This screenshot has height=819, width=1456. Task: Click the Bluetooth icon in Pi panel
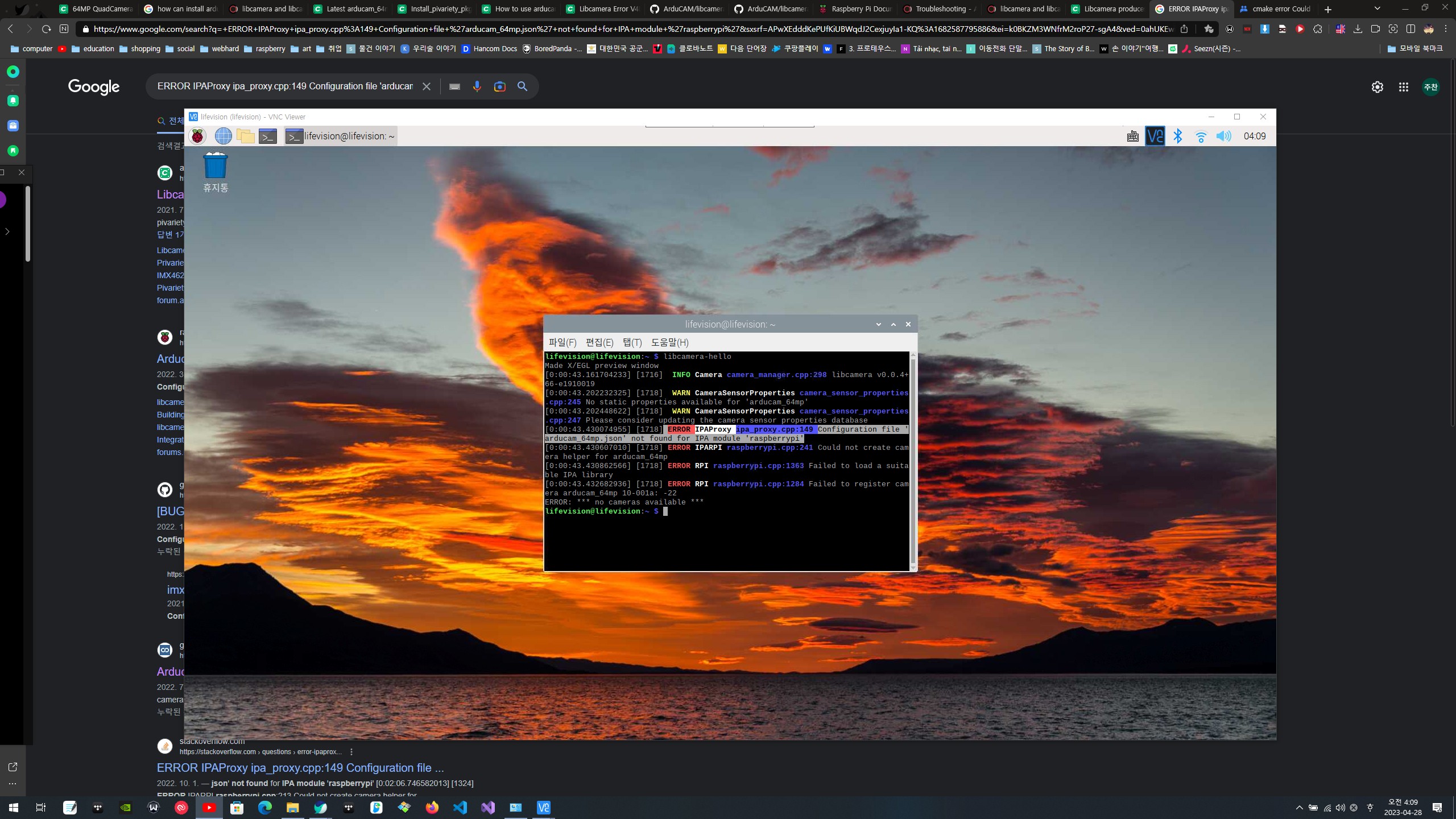tap(1178, 136)
